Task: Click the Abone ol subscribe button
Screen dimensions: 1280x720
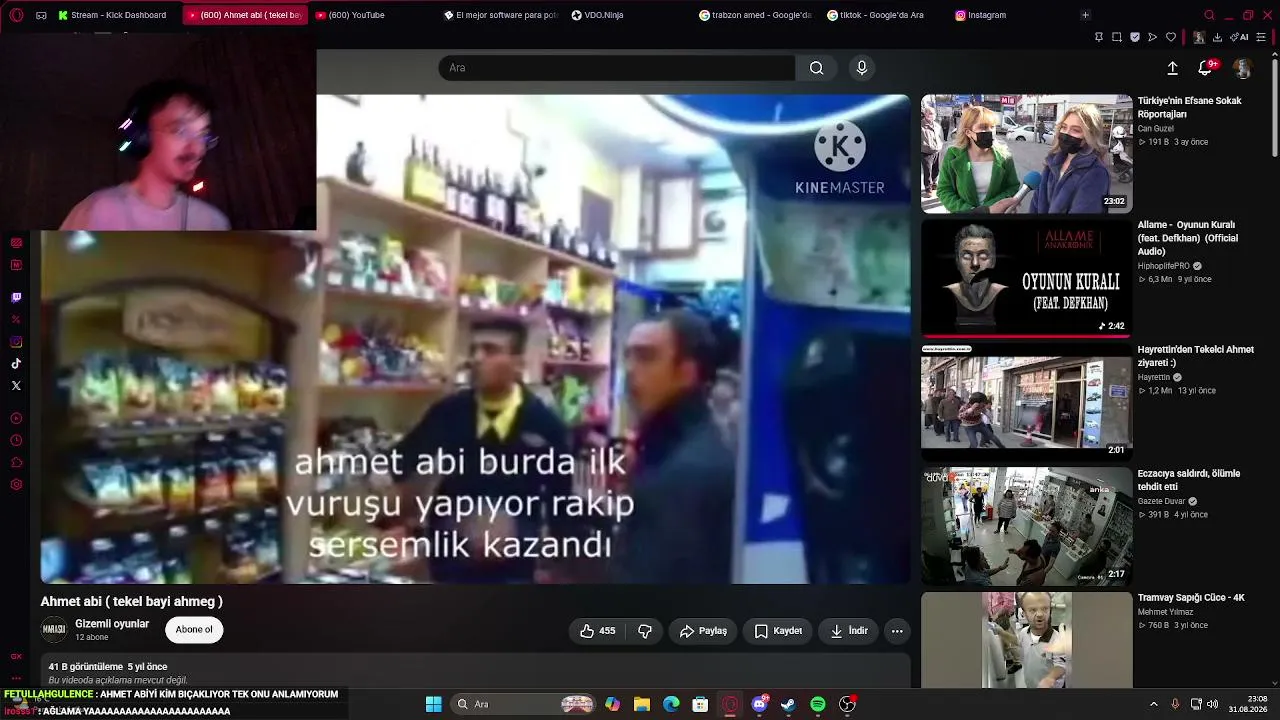Action: click(194, 630)
